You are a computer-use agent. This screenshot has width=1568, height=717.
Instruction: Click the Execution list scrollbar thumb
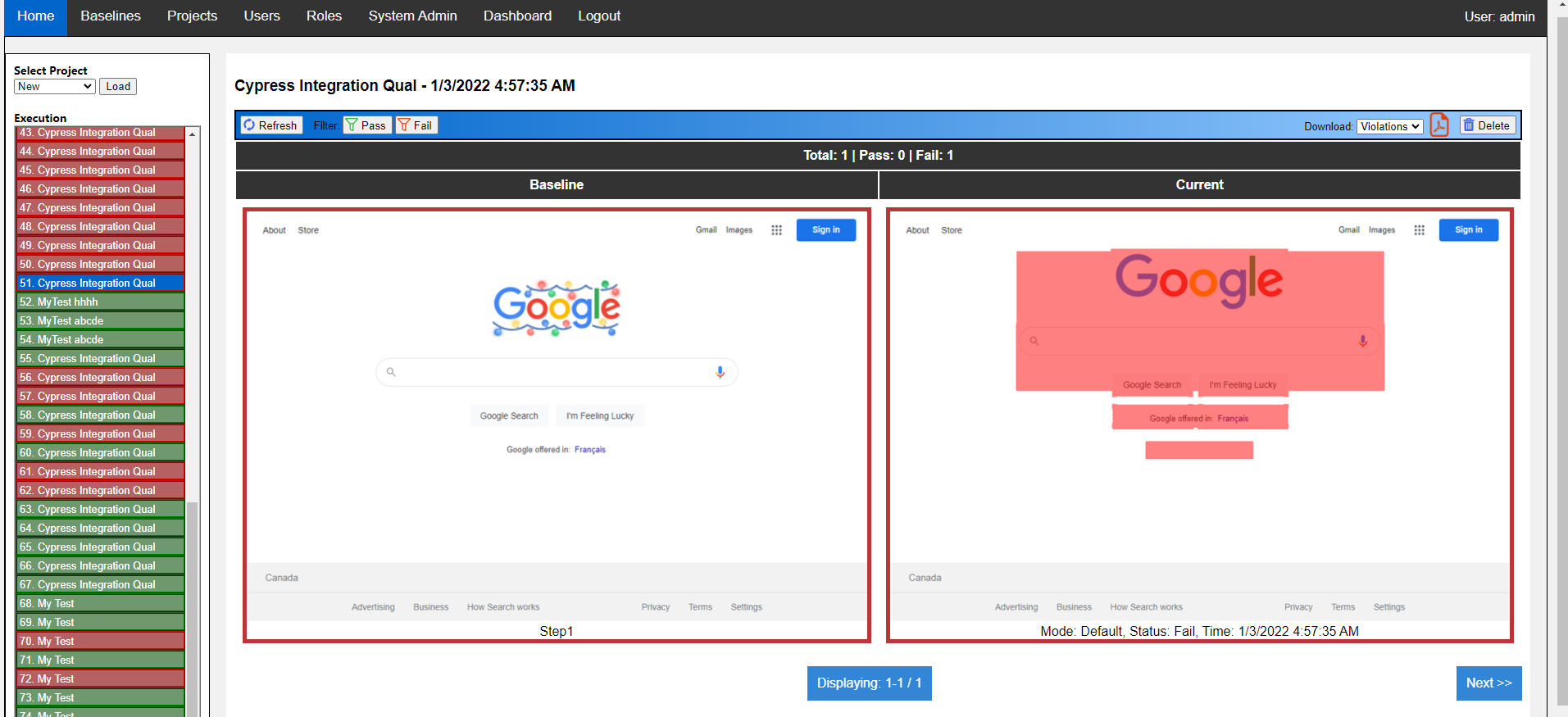coord(193,610)
